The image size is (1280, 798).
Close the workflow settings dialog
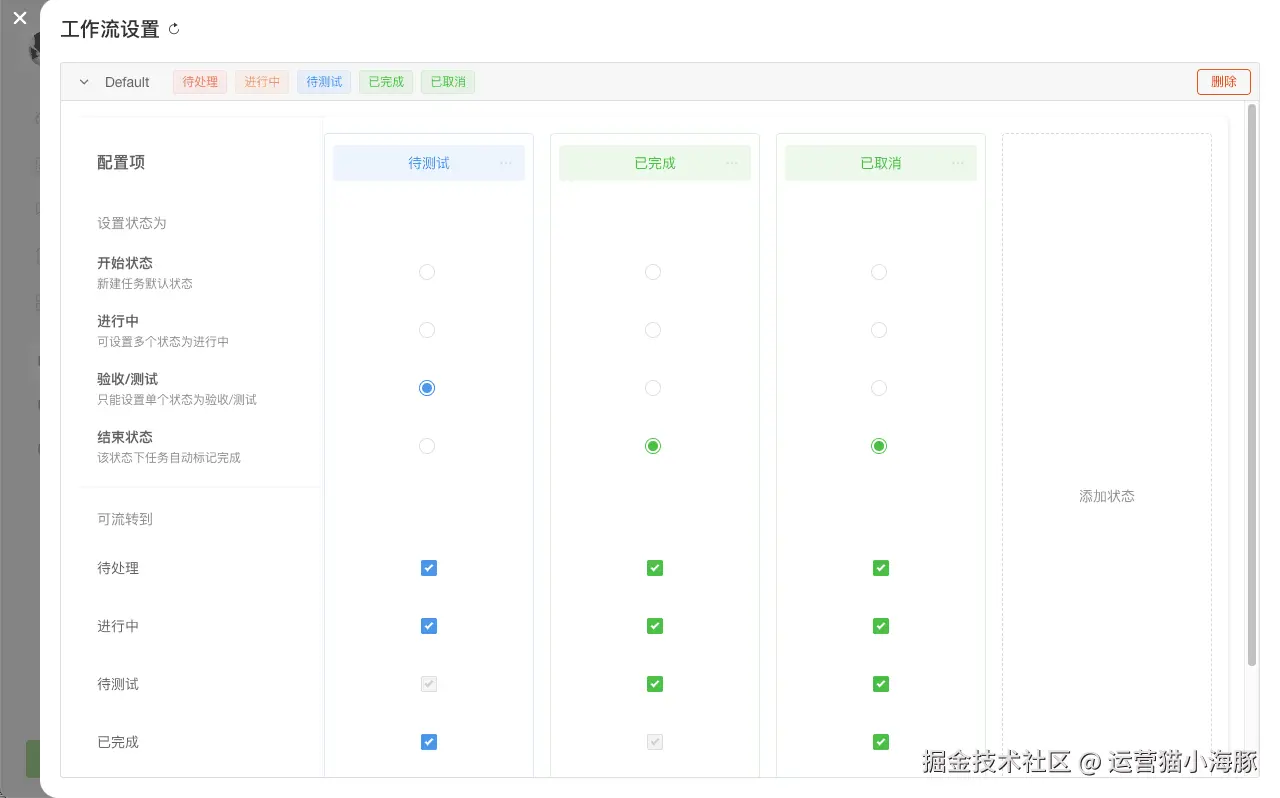[x=19, y=17]
